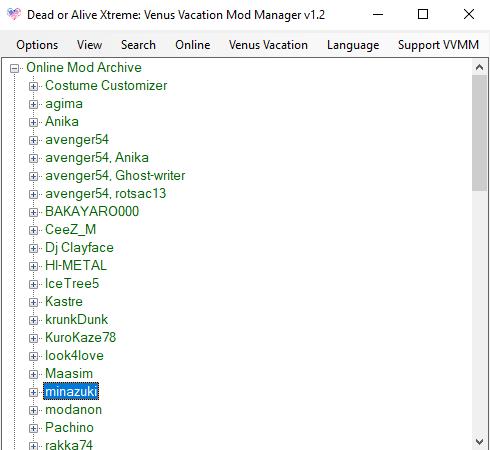This screenshot has height=450, width=490.
Task: Select the avenger54 author entry
Action: 77,140
